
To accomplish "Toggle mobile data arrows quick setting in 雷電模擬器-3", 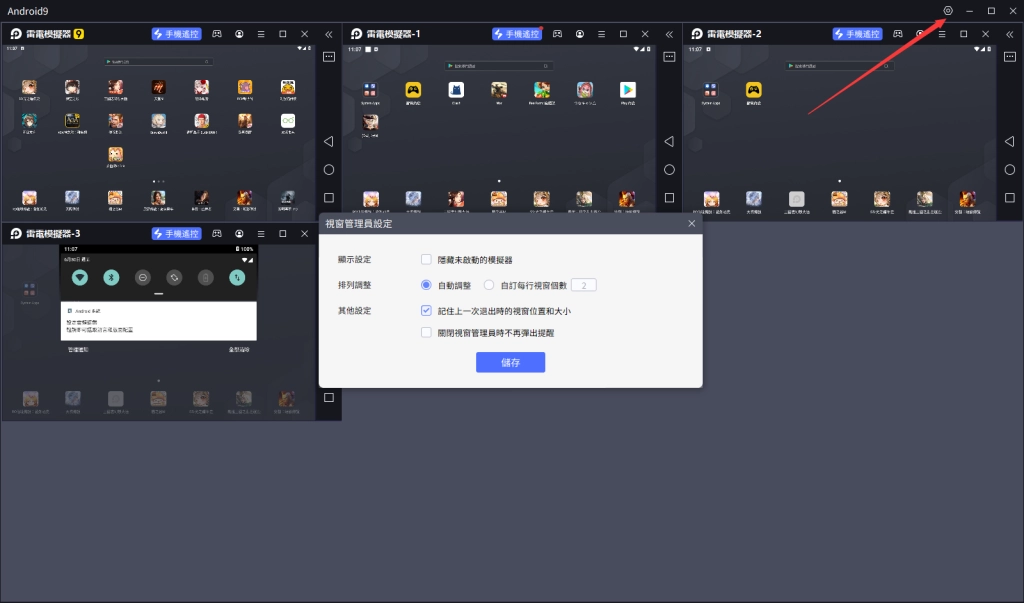I will [237, 278].
